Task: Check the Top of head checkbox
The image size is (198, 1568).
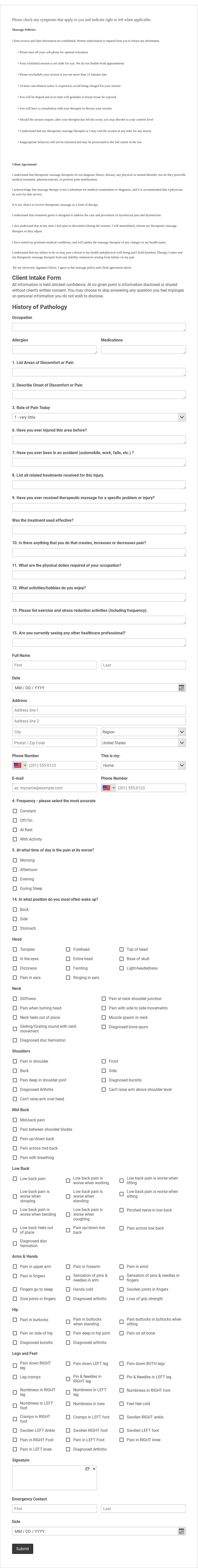Action: [x=122, y=950]
